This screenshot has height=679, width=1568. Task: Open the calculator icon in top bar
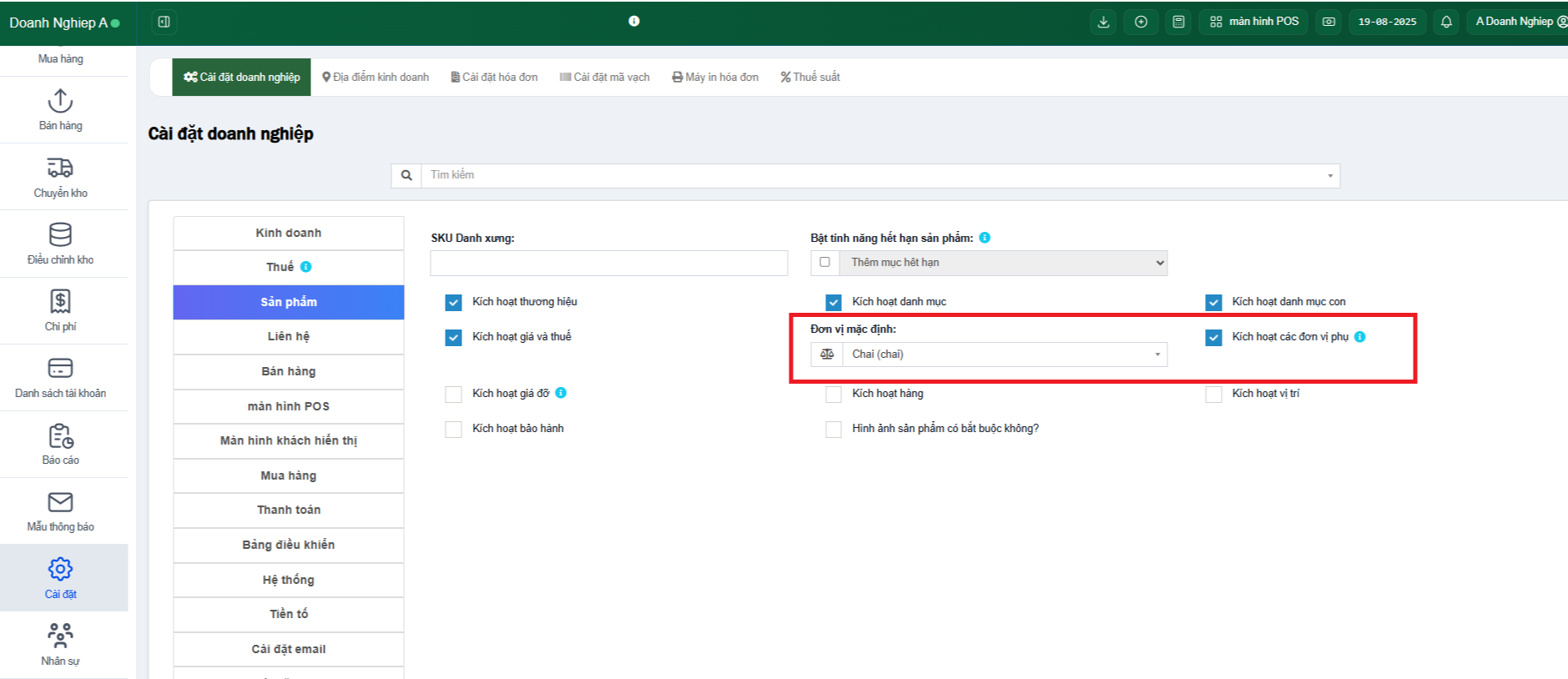pos(1178,22)
